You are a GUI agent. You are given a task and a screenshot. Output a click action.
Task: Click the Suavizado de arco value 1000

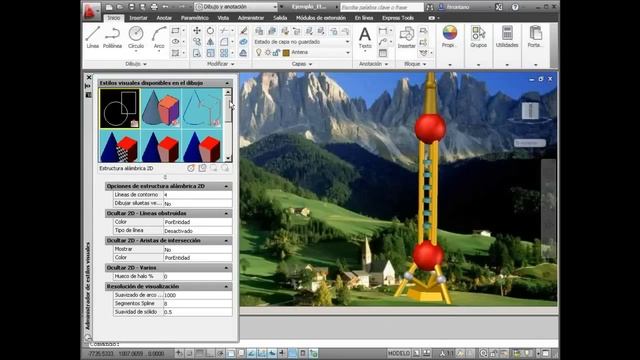(198, 295)
